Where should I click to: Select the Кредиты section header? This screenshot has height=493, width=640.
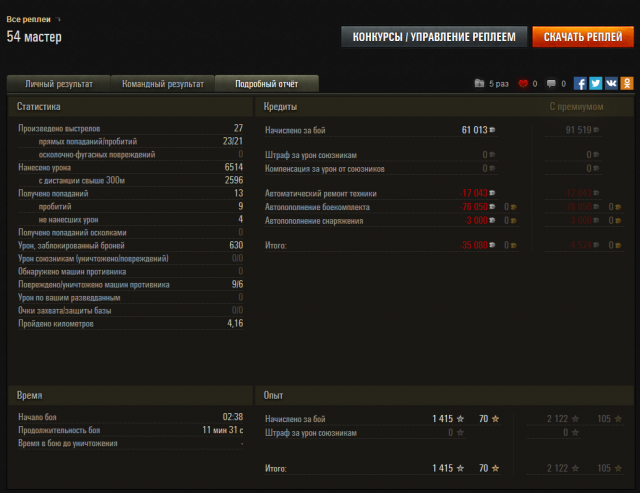[280, 106]
